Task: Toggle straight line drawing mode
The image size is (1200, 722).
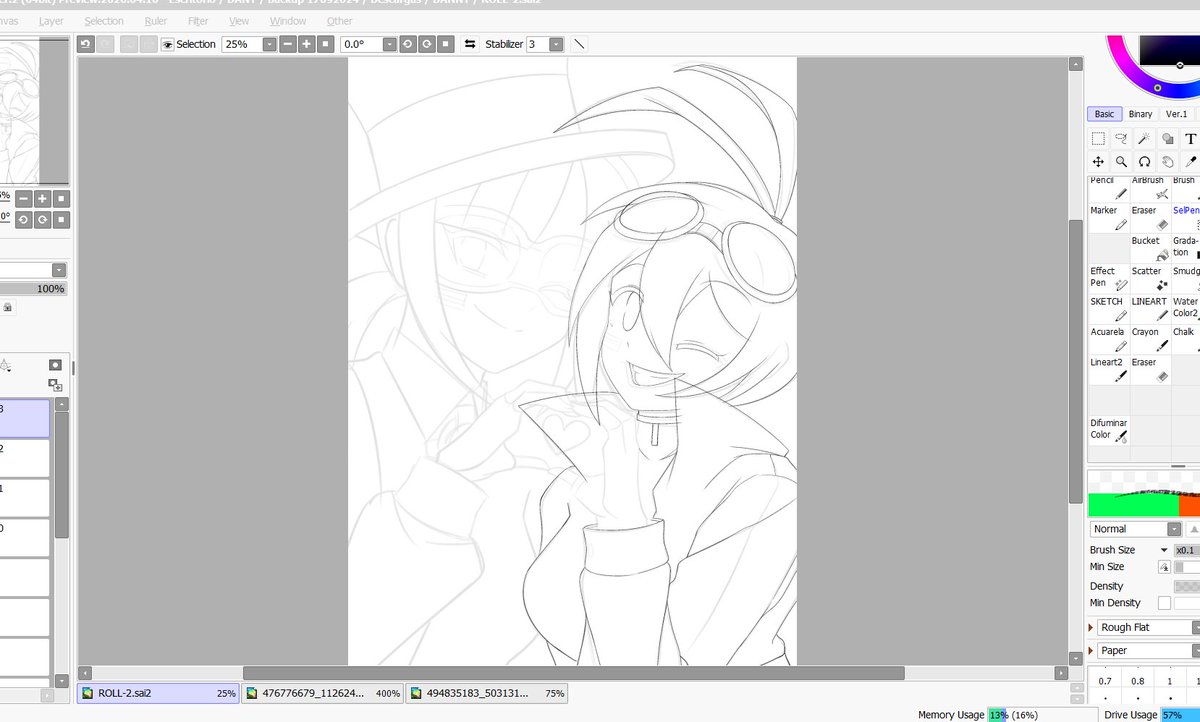Action: [x=579, y=44]
